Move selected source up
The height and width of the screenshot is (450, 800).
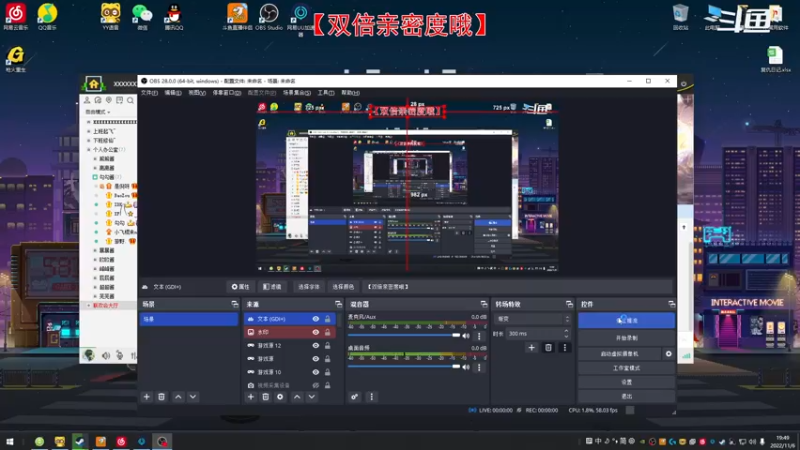coord(297,396)
